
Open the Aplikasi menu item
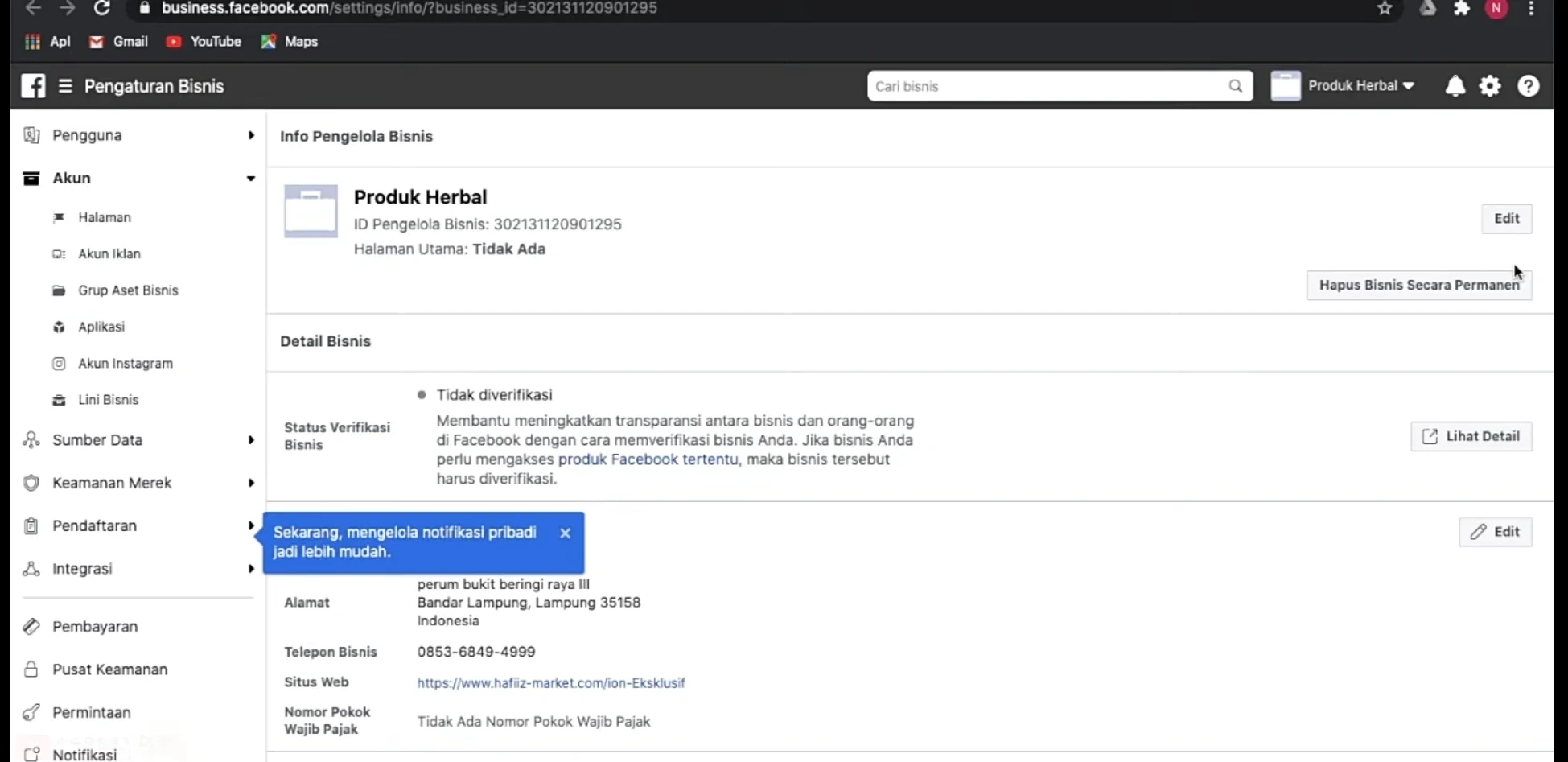point(101,327)
